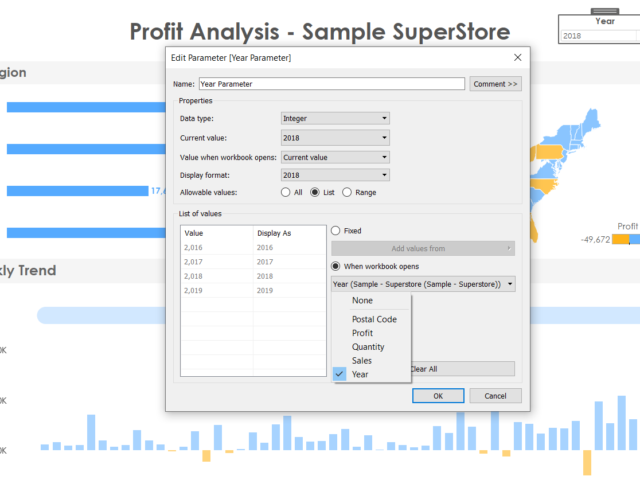Open the Year (Sample - Superstore) field dropdown

pos(423,284)
